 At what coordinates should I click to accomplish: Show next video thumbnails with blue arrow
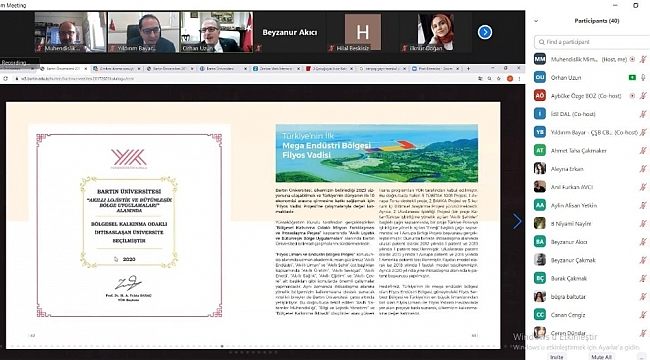pyautogui.click(x=485, y=32)
